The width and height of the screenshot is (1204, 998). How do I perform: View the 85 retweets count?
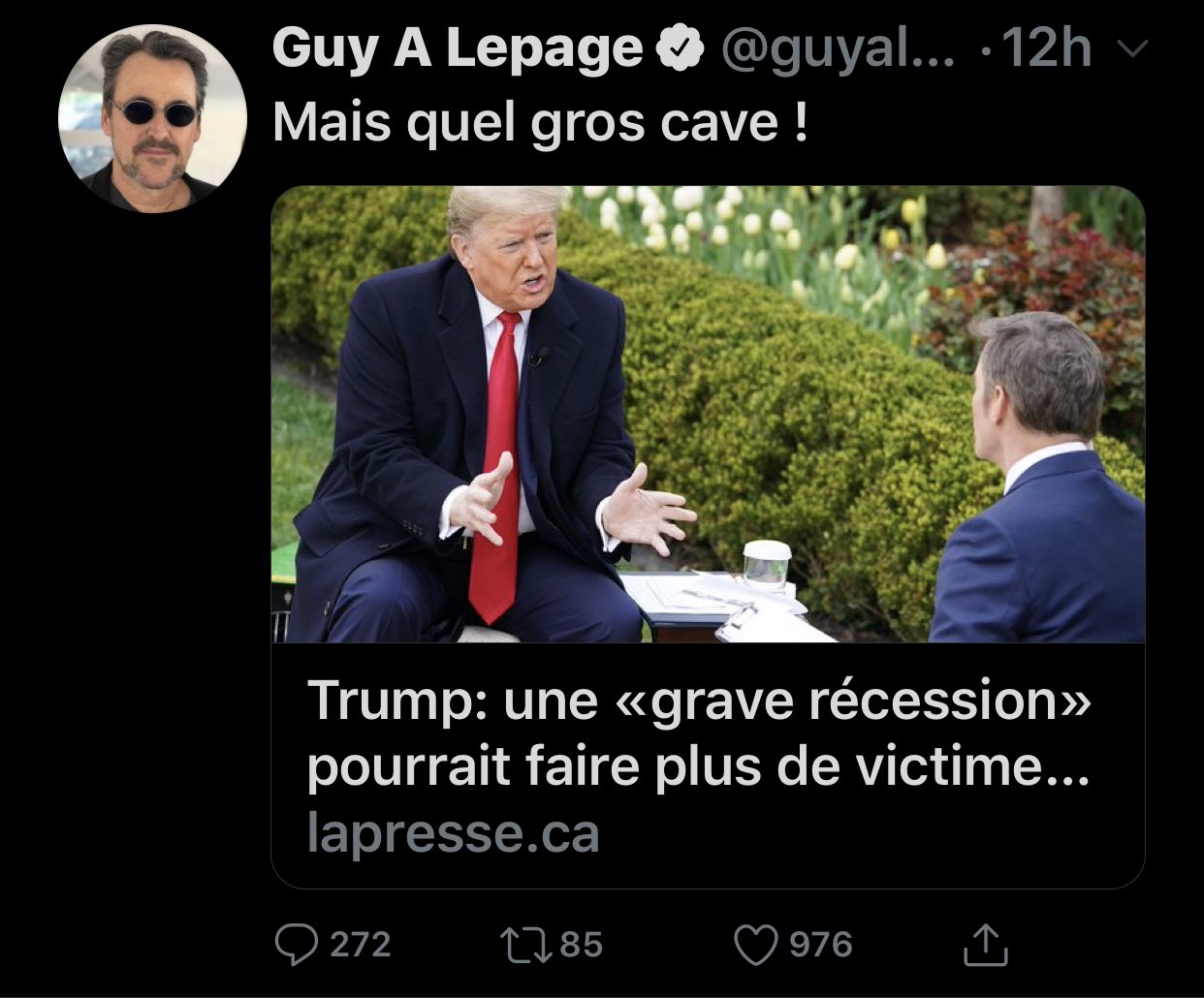click(x=581, y=945)
